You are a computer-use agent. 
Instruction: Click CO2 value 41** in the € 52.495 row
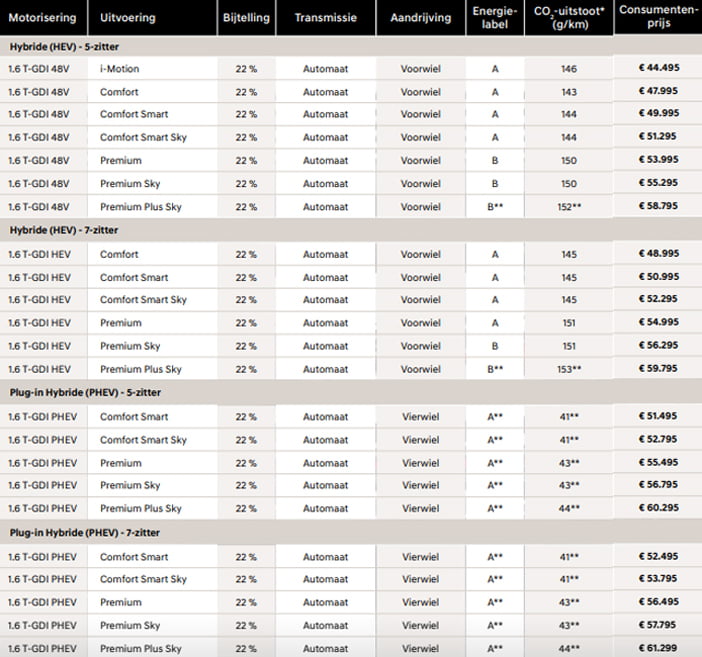[x=569, y=557]
